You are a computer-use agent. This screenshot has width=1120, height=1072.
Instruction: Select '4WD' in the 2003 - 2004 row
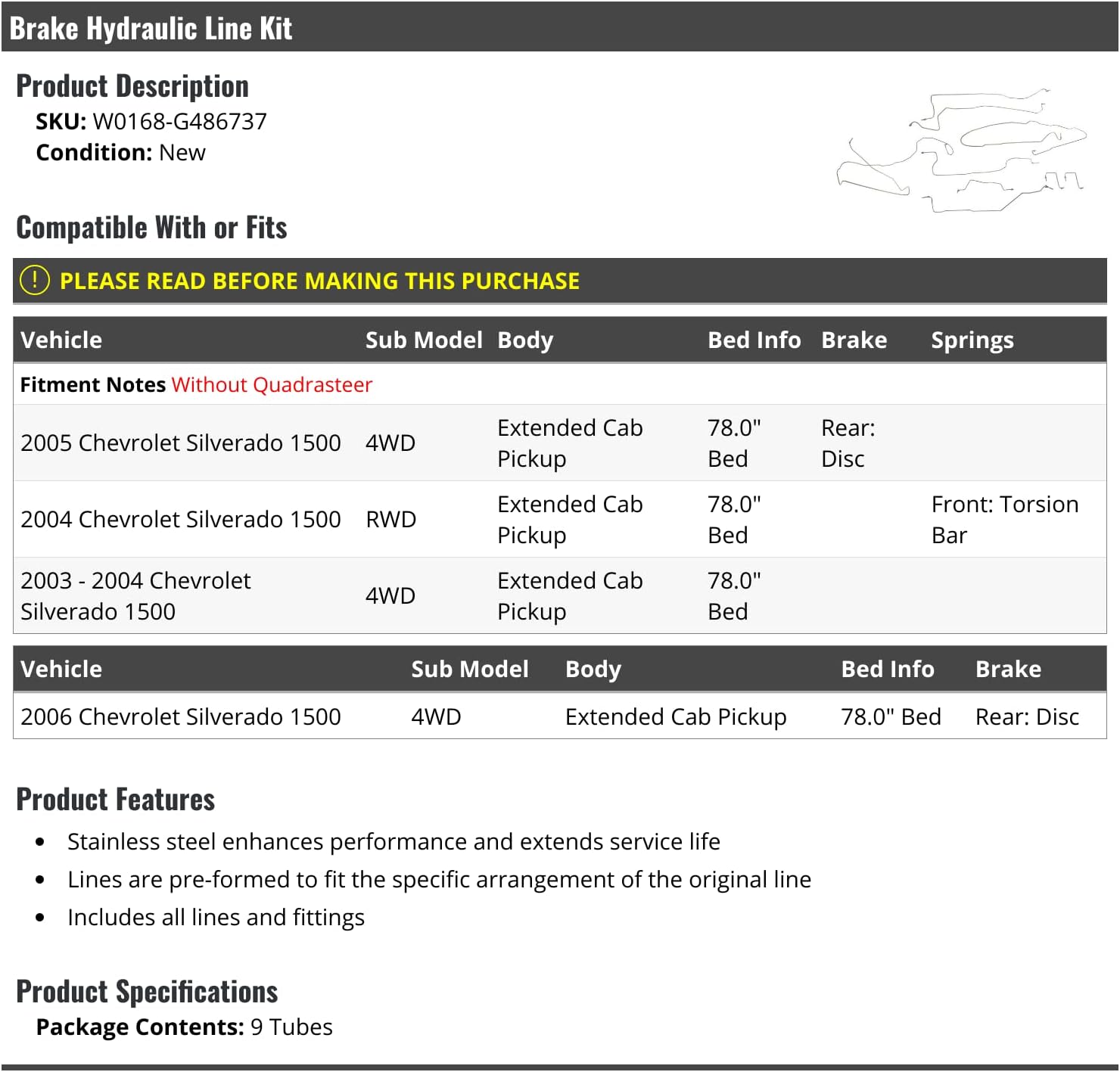(390, 596)
